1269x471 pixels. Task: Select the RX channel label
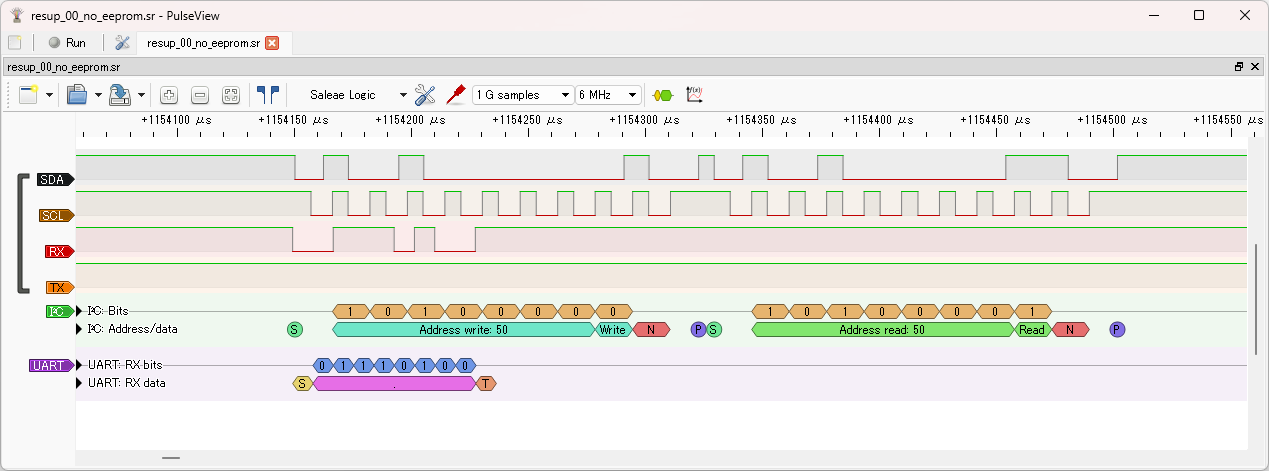point(59,252)
